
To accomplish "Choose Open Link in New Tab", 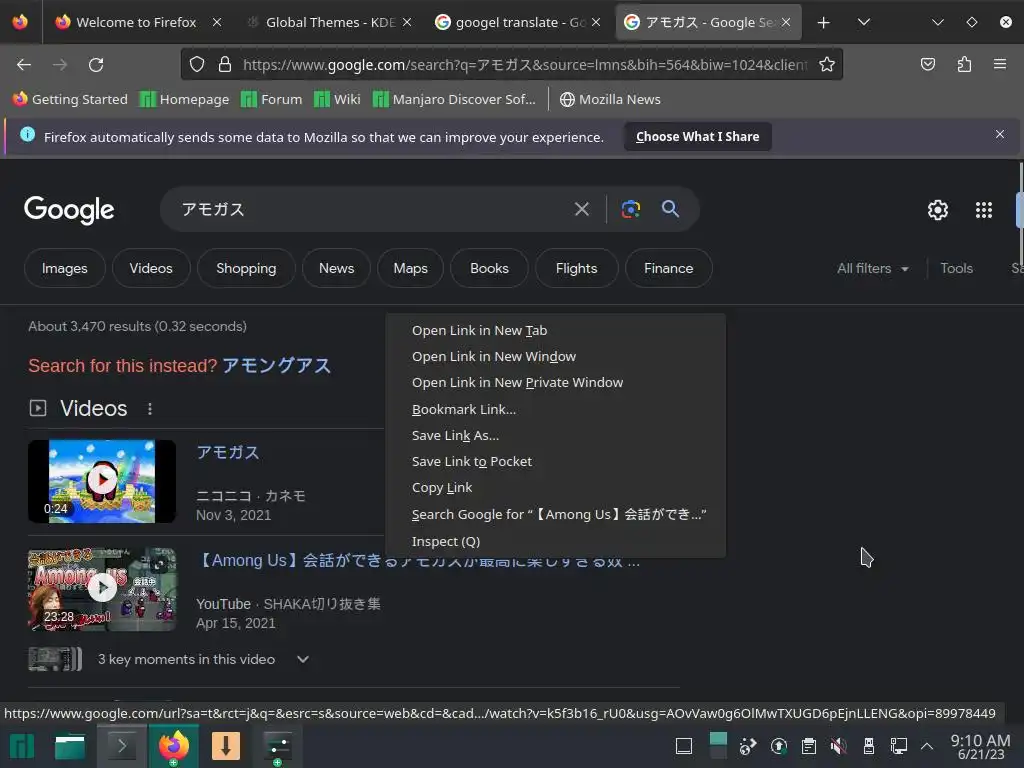I will tap(555, 330).
